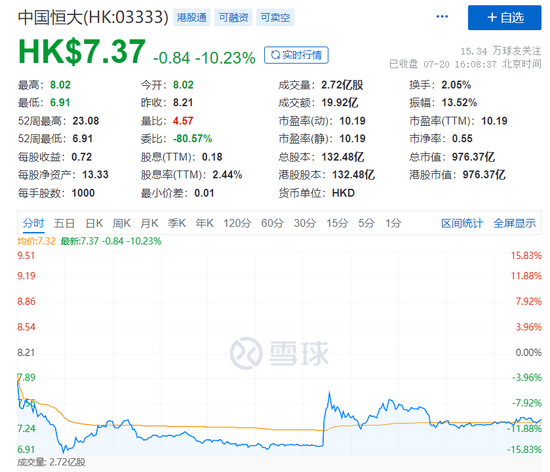Select the 可卖空 tag
The width and height of the screenshot is (550, 472).
[x=275, y=18]
